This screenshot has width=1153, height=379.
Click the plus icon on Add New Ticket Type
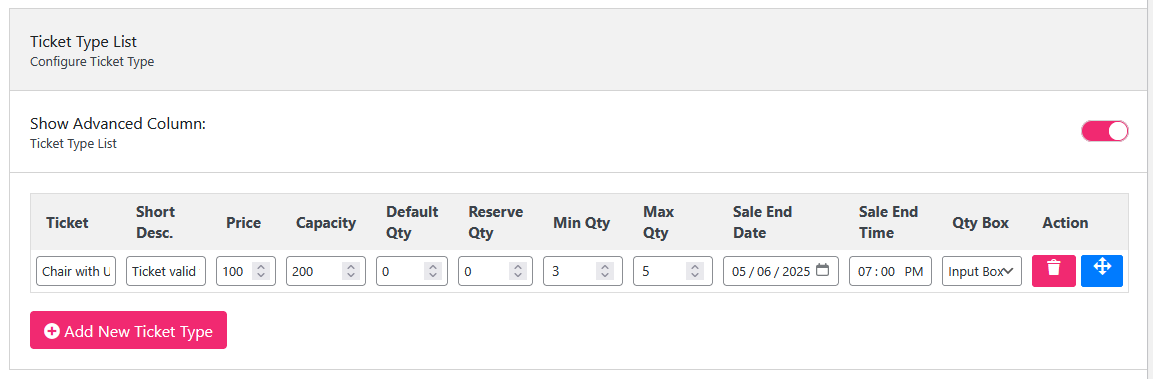(x=51, y=332)
